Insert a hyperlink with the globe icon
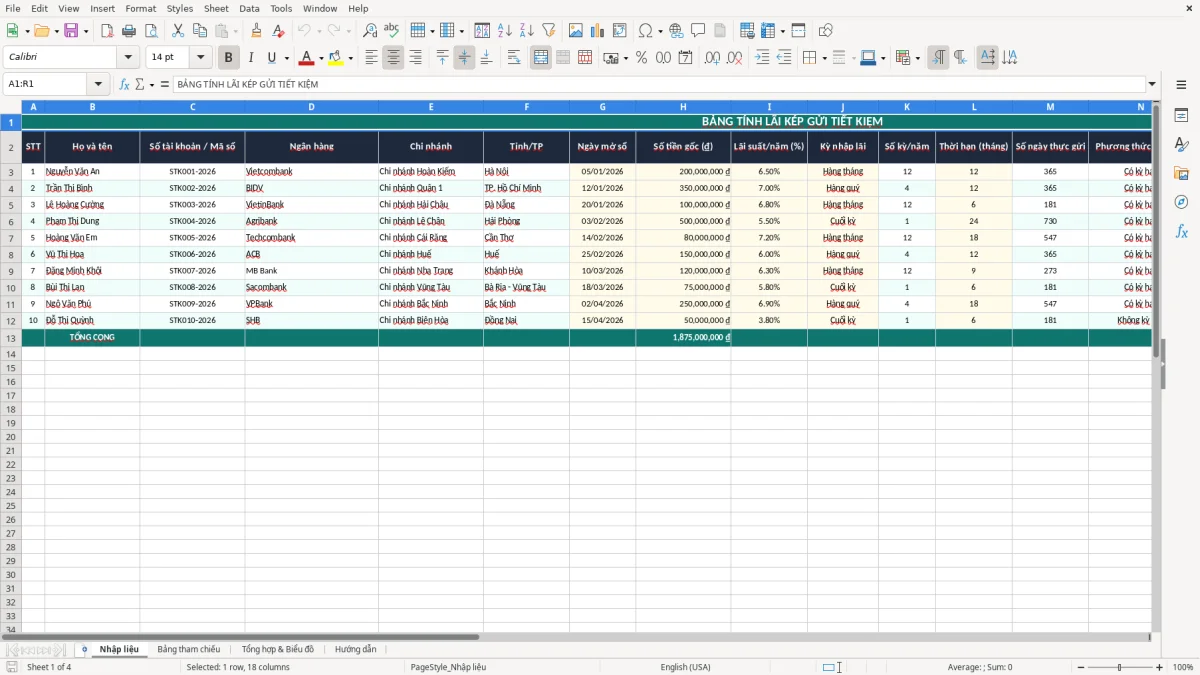The width and height of the screenshot is (1200, 675). (x=676, y=31)
